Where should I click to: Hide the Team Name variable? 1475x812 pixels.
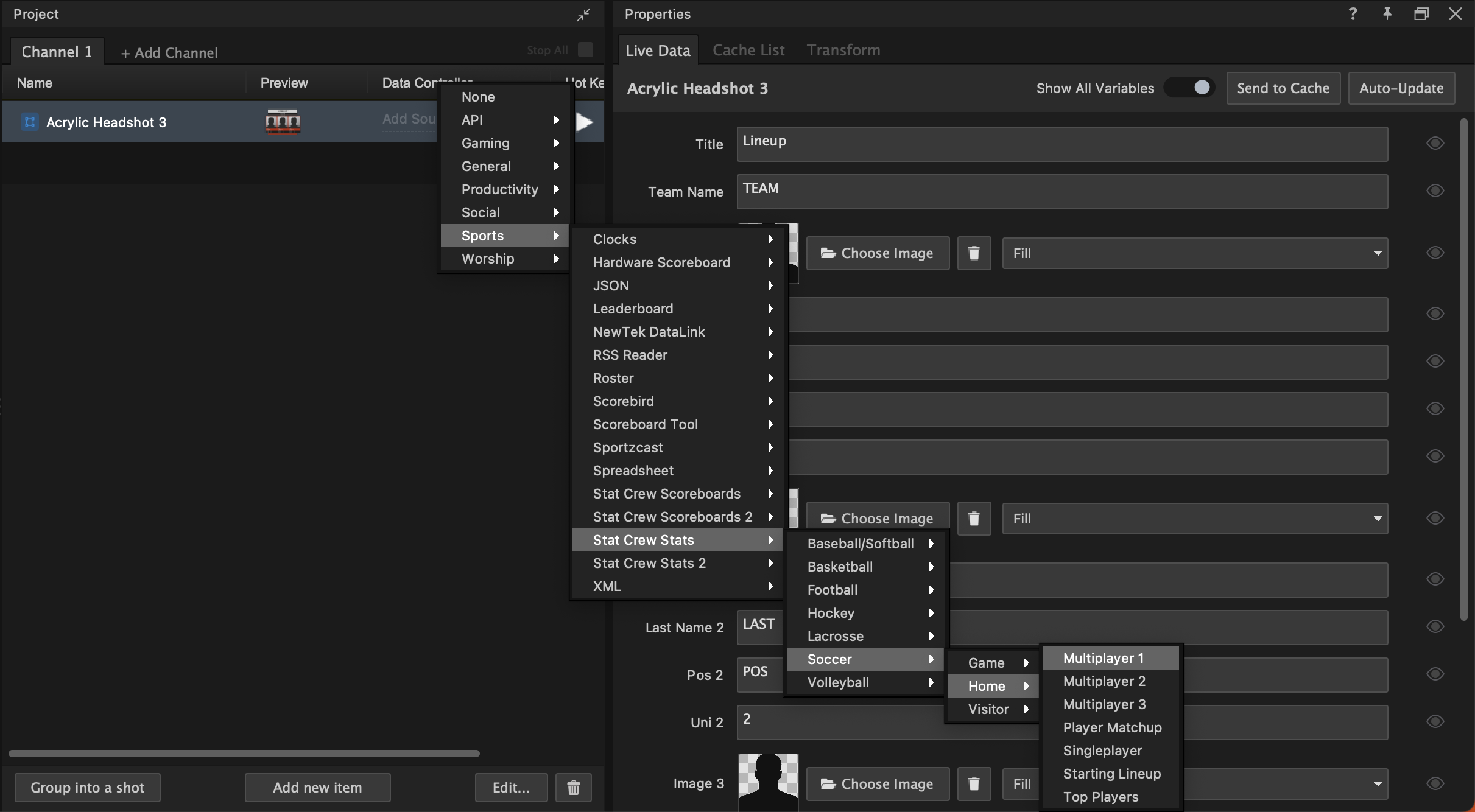1434,191
